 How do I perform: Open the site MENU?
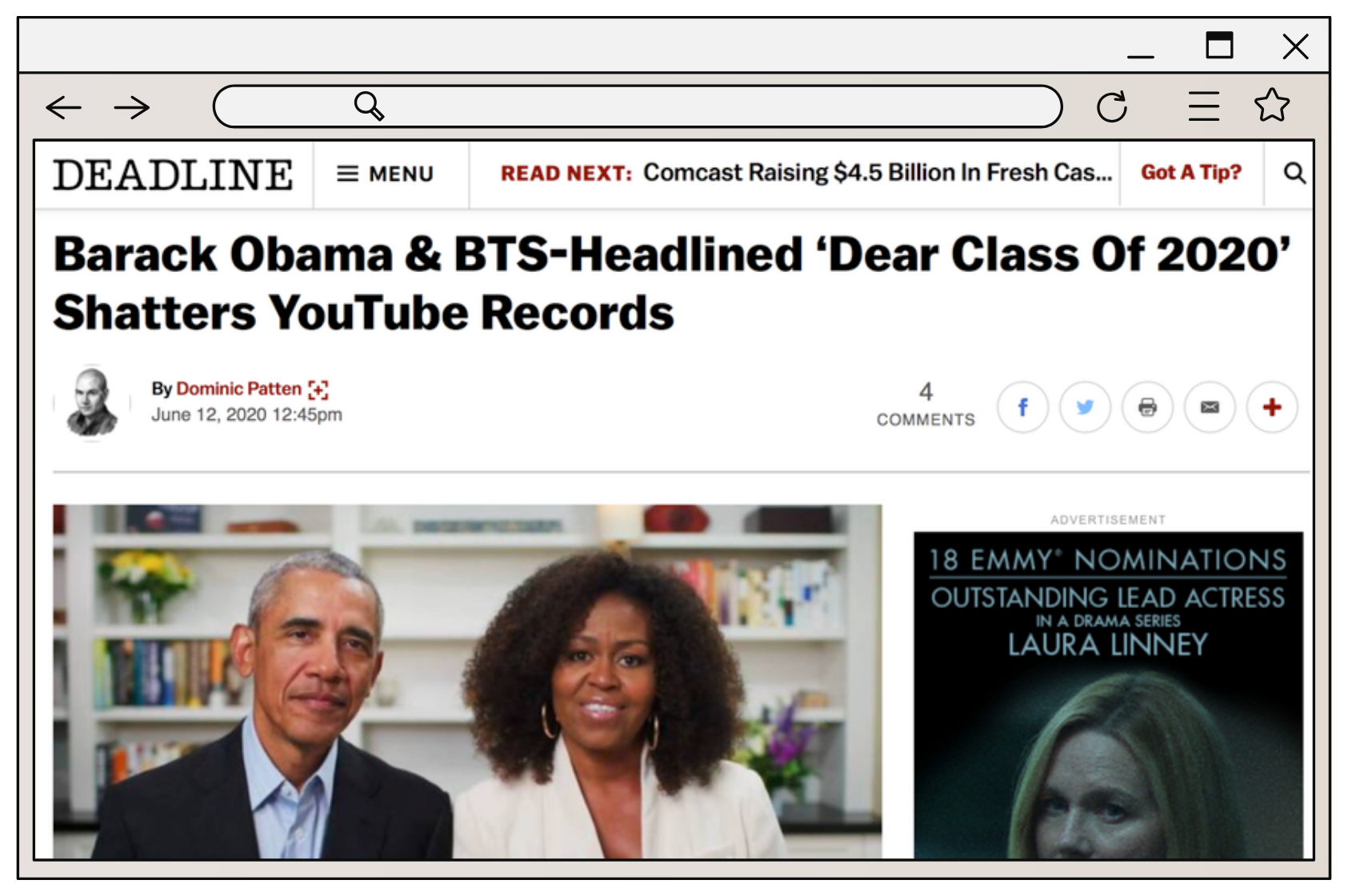point(385,174)
